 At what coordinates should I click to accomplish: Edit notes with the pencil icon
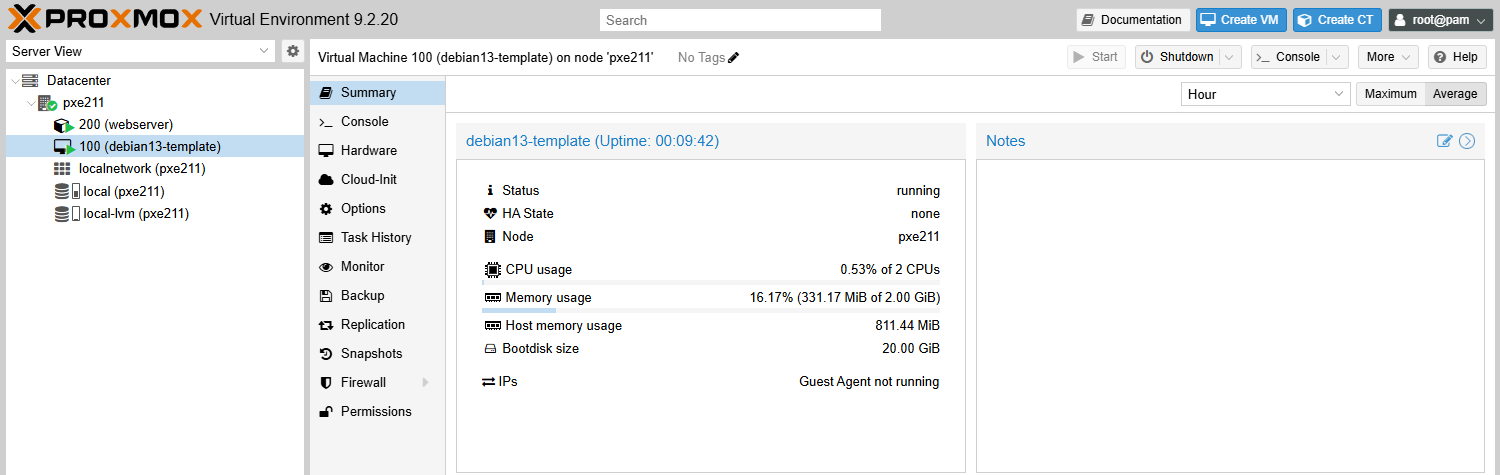click(1444, 141)
